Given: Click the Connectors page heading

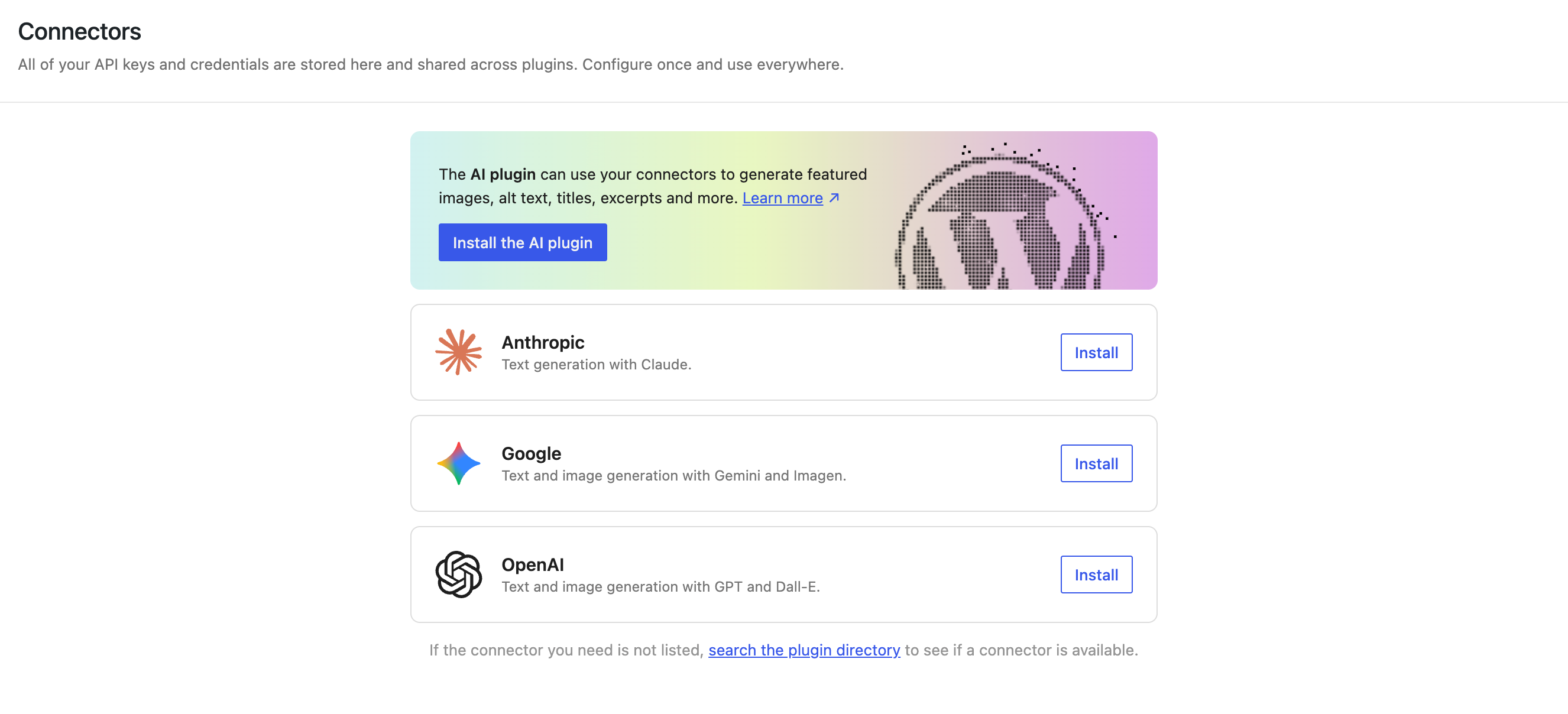Looking at the screenshot, I should (x=80, y=31).
